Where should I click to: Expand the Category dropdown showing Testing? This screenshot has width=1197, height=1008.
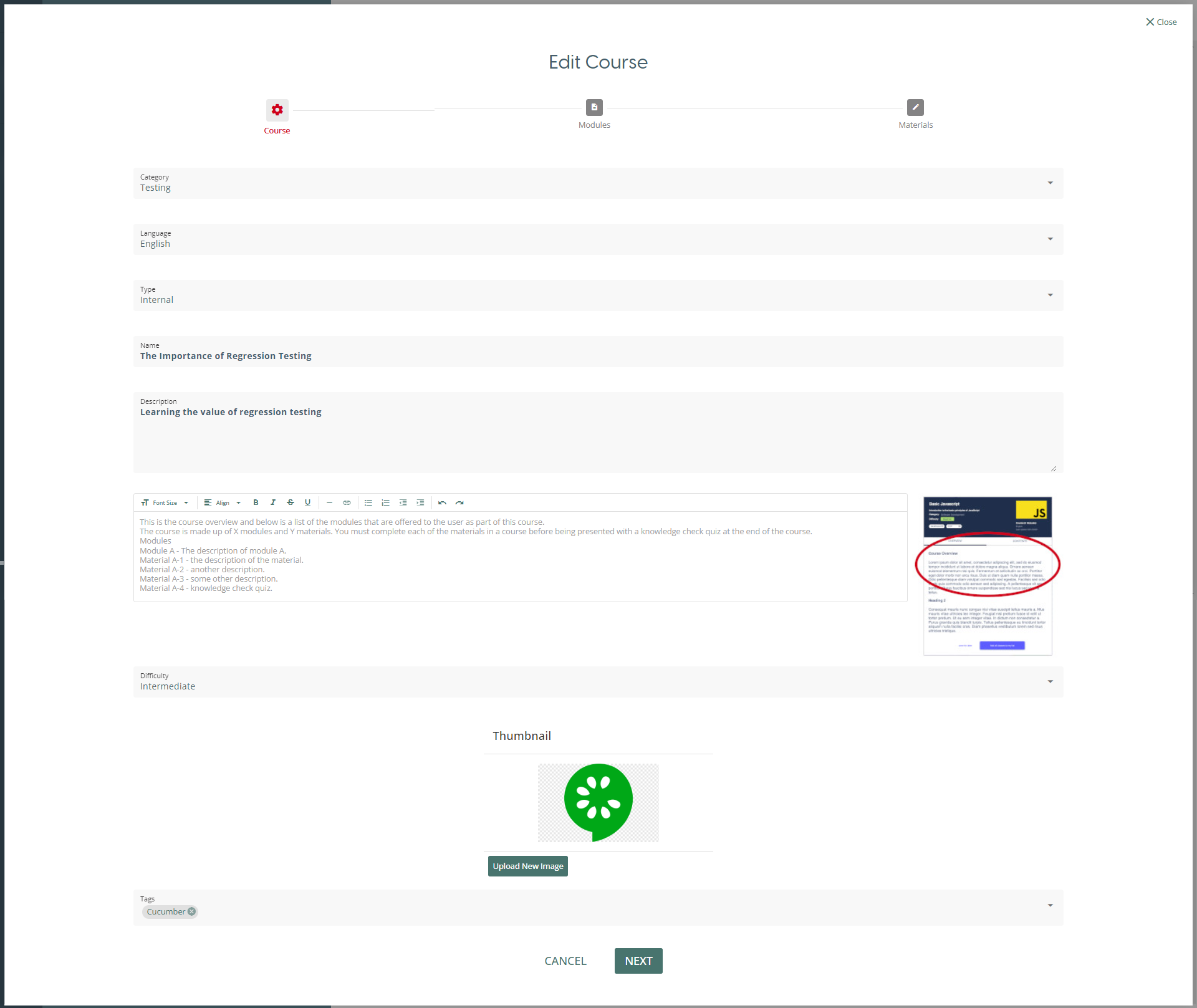tap(597, 183)
